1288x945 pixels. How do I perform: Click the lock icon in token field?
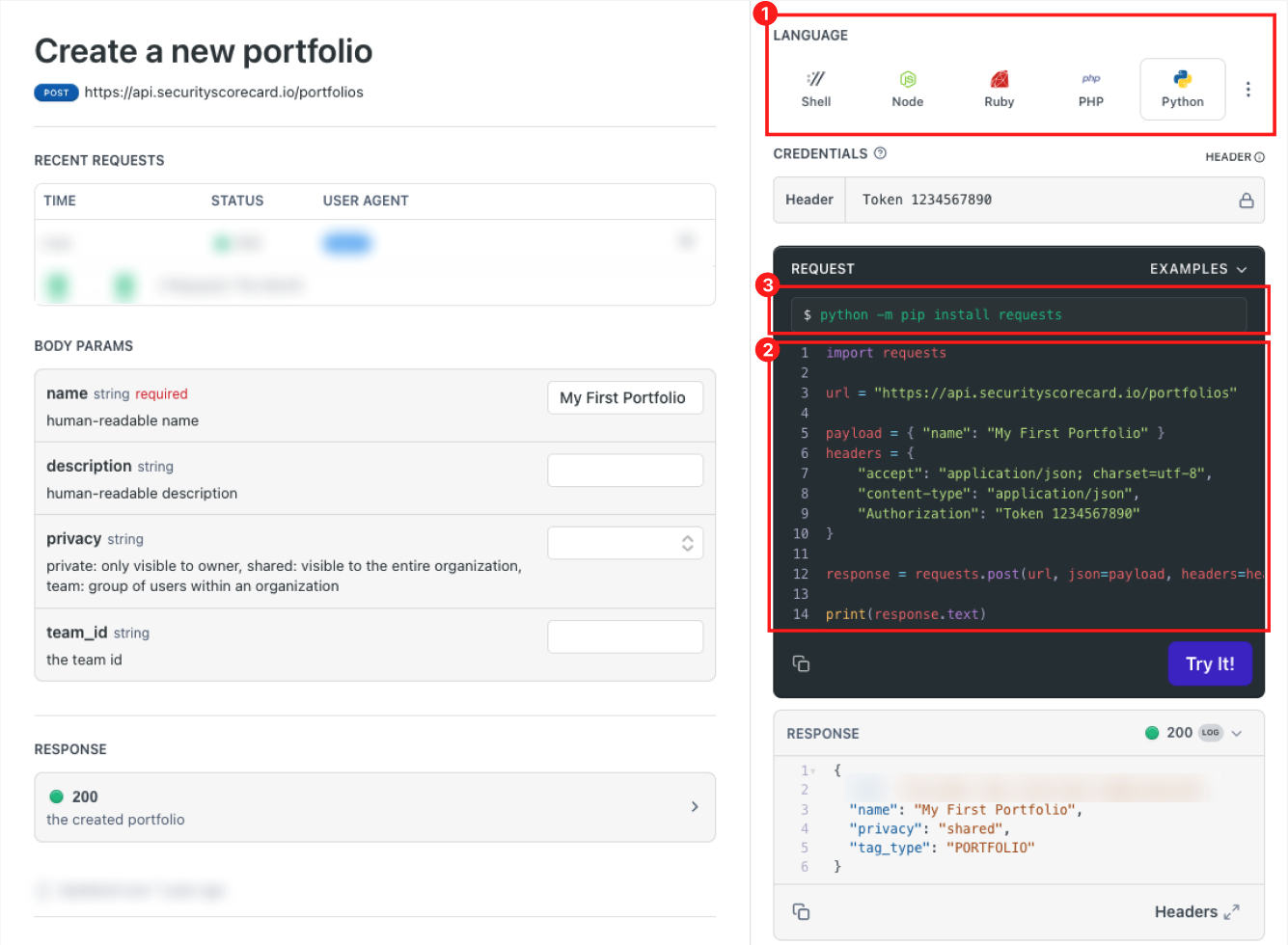point(1246,201)
